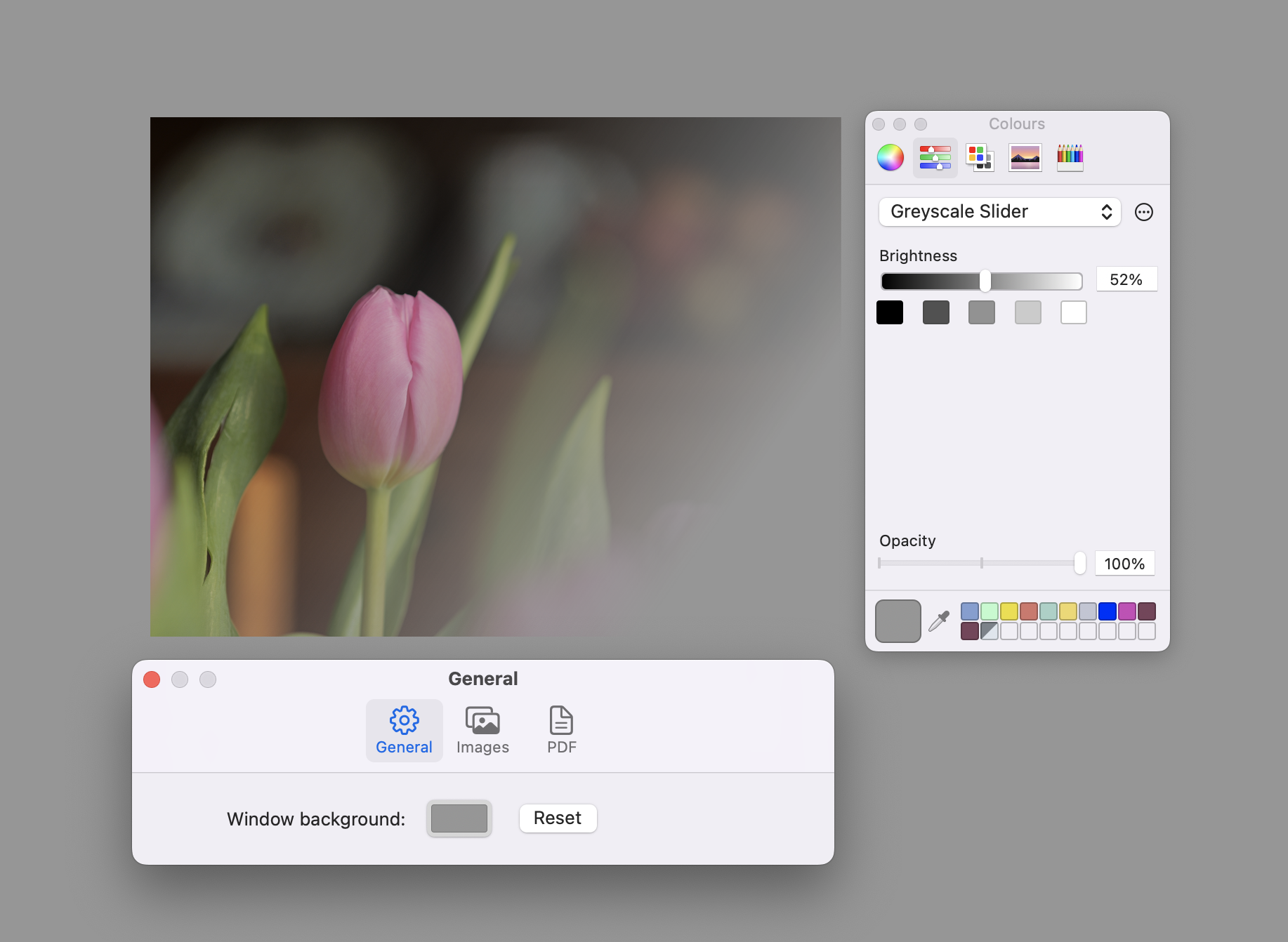This screenshot has height=942, width=1288.
Task: Click the tulip image preview
Action: [x=495, y=377]
